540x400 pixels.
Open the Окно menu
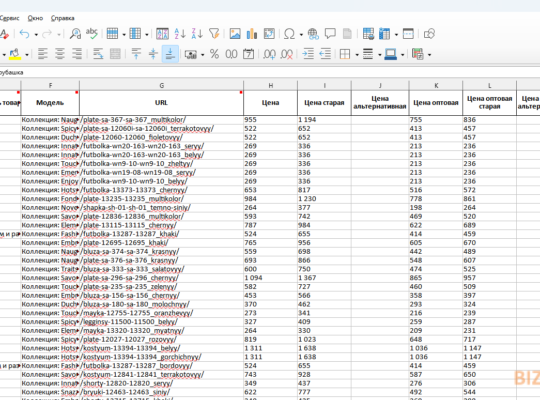pos(35,18)
